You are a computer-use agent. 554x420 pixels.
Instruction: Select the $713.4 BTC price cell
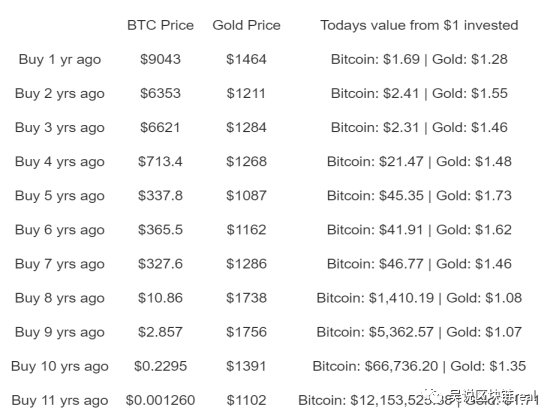pos(160,162)
